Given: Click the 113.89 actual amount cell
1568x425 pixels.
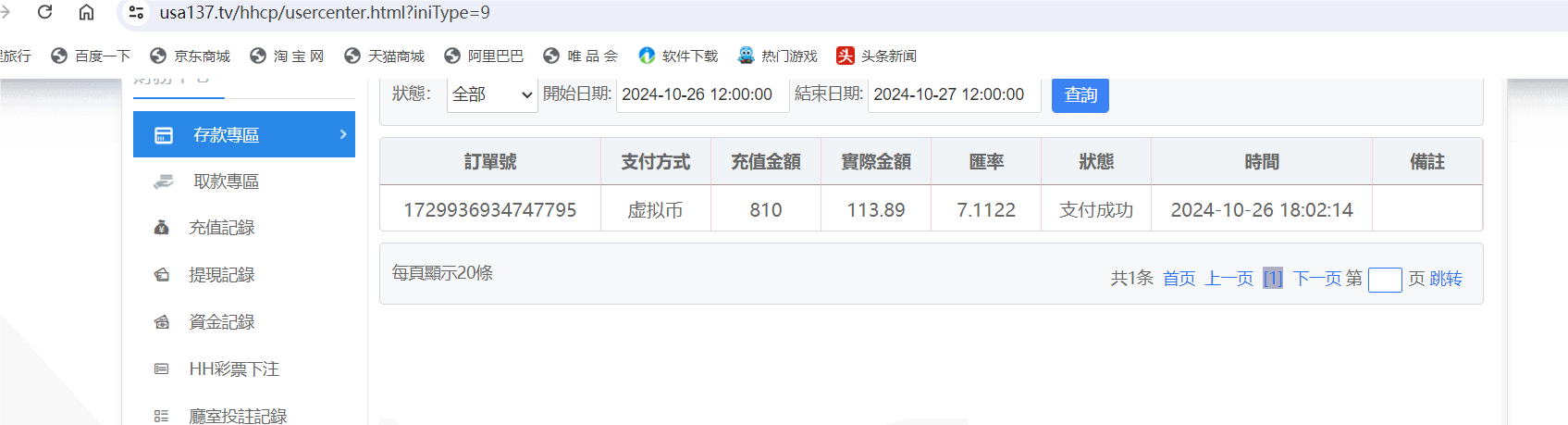Looking at the screenshot, I should 876,210.
